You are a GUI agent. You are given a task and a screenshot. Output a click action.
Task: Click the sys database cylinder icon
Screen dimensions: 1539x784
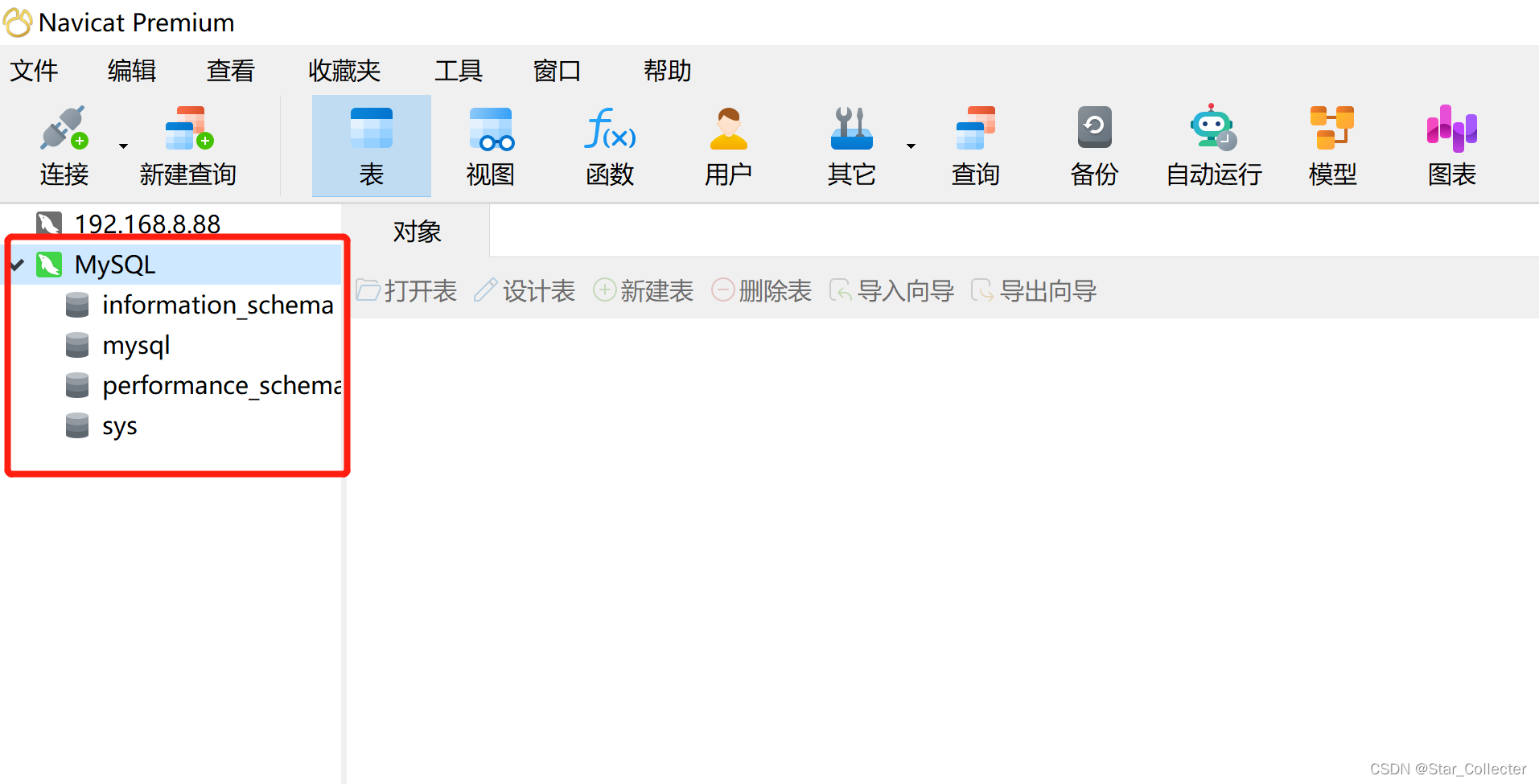(x=77, y=425)
